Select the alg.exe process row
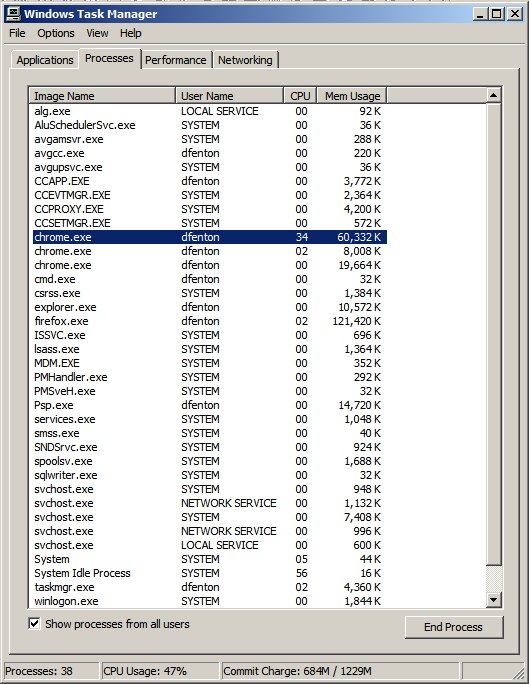 [x=210, y=111]
